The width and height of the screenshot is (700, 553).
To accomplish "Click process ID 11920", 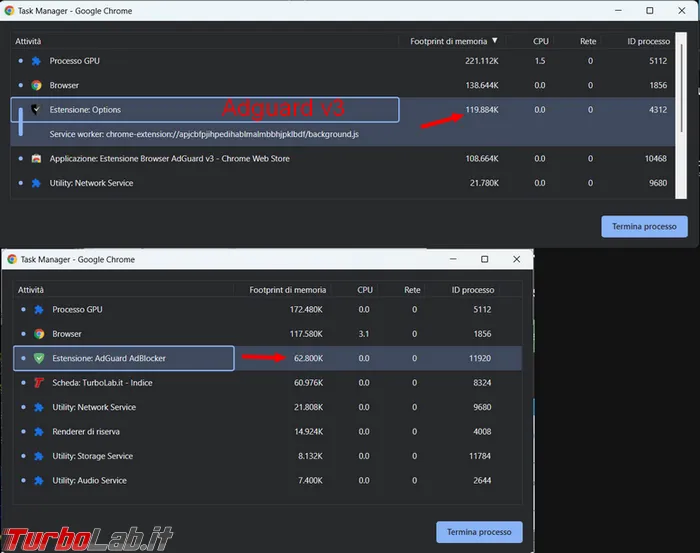I will point(480,358).
